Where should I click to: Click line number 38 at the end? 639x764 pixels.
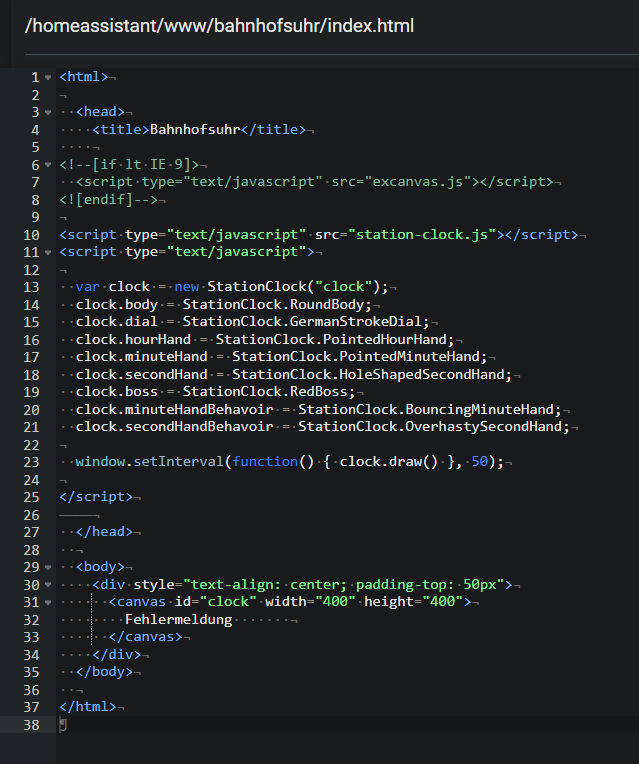pyautogui.click(x=33, y=724)
